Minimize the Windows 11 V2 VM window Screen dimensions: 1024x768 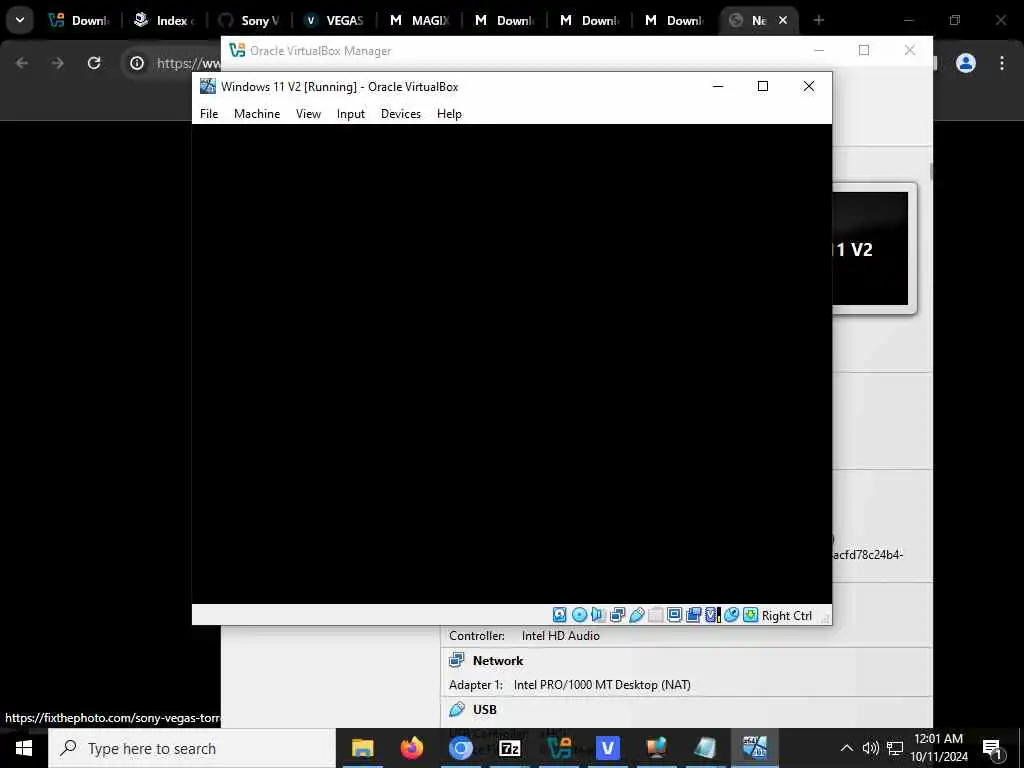pos(718,86)
